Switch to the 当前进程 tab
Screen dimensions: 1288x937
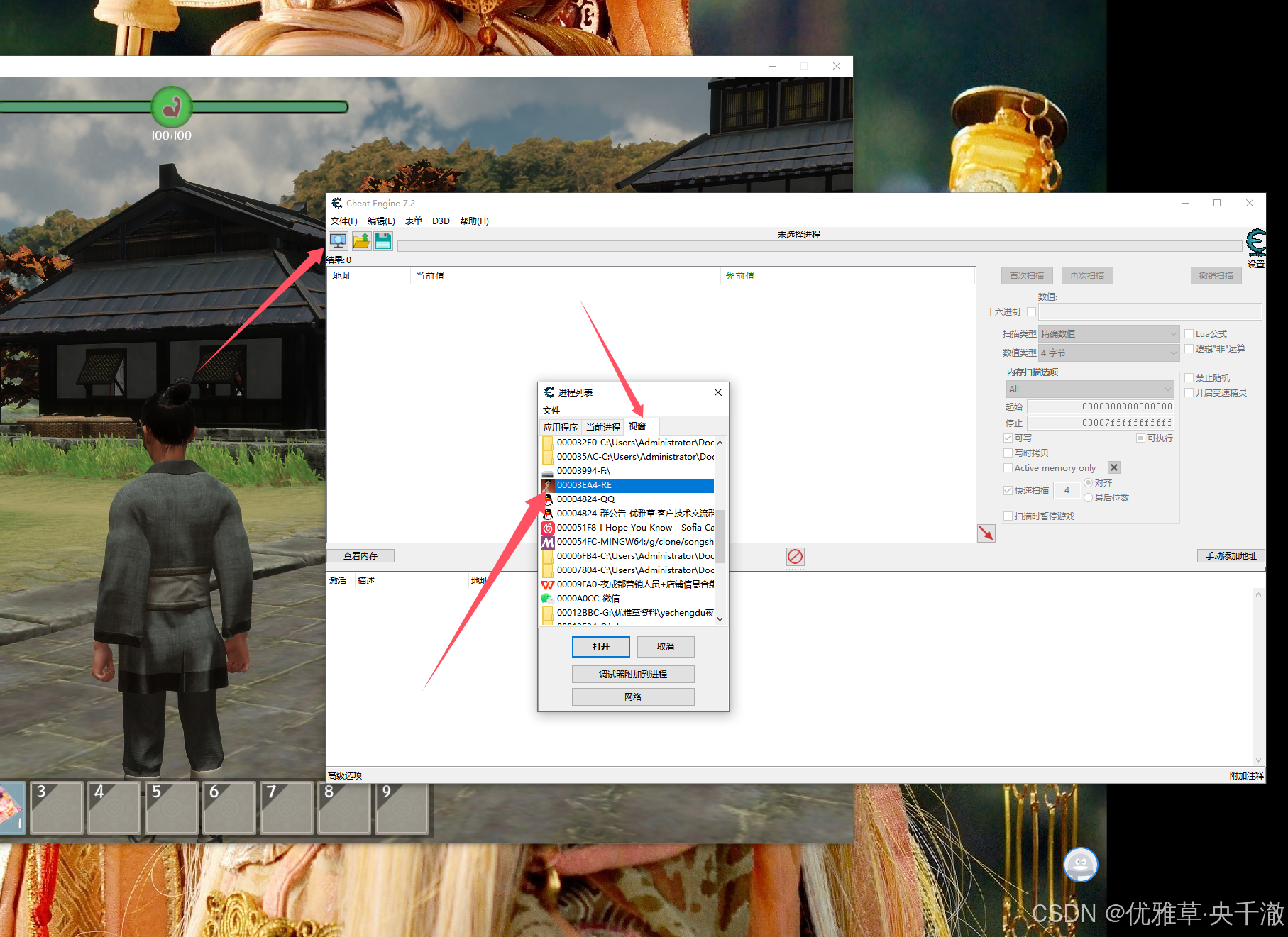click(603, 428)
